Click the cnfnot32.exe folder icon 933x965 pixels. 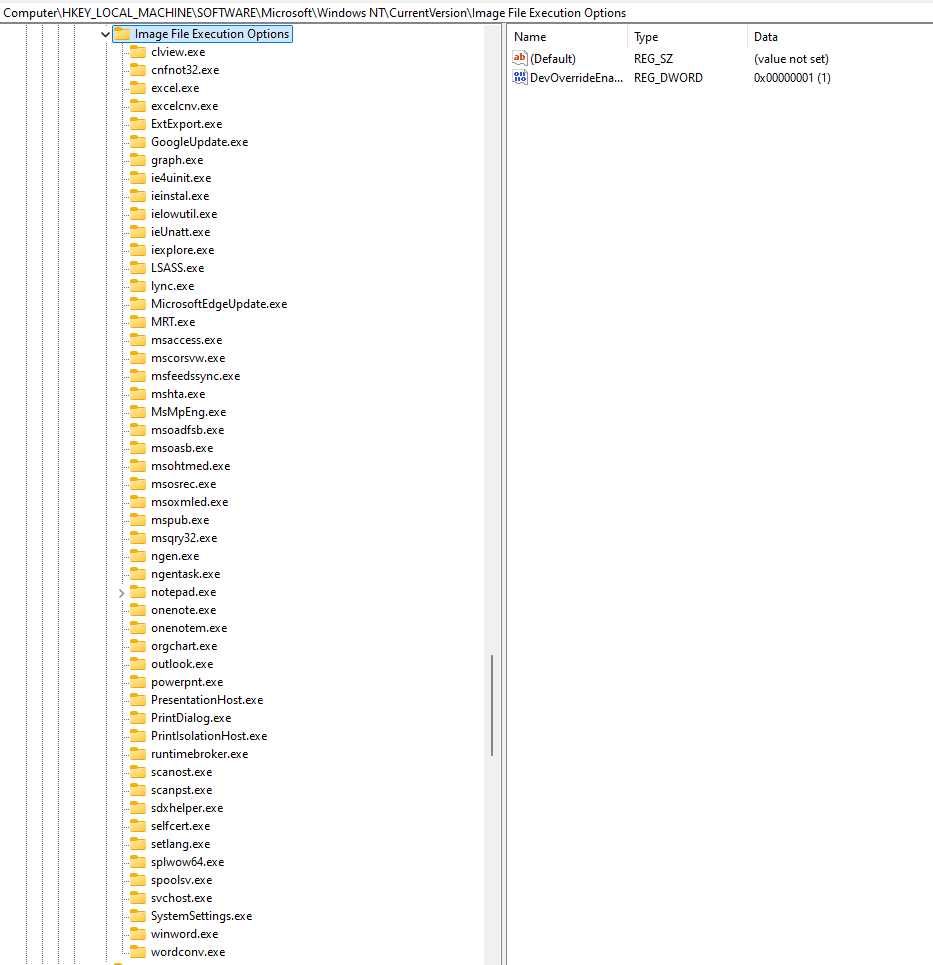138,70
